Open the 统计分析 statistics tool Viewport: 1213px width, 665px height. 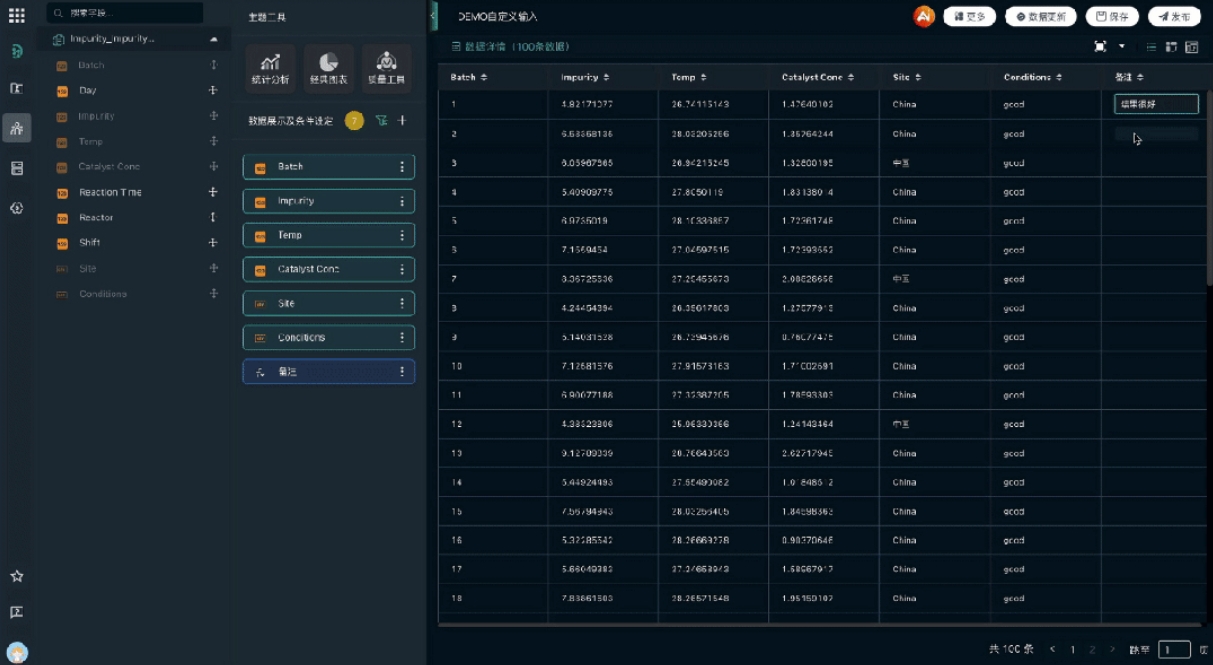coord(270,68)
